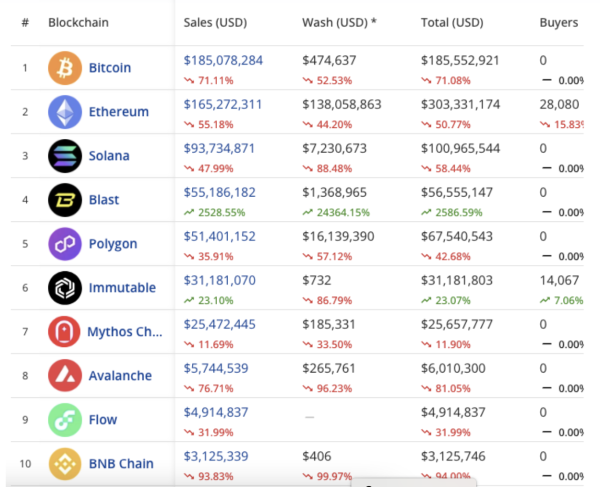The height and width of the screenshot is (487, 600).
Task: Select Bitcoin total $185,552,921
Action: pyautogui.click(x=460, y=60)
